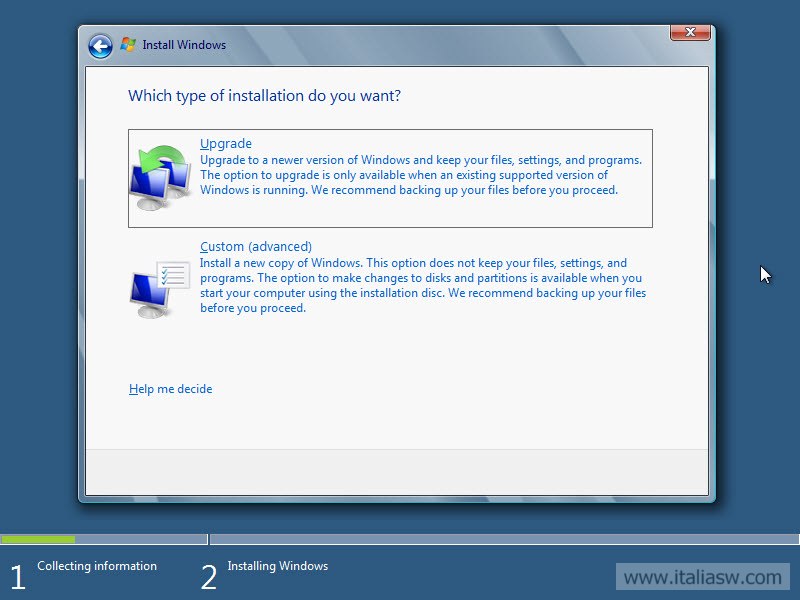
Task: Click the Installing Windows progress bar
Action: coord(505,539)
